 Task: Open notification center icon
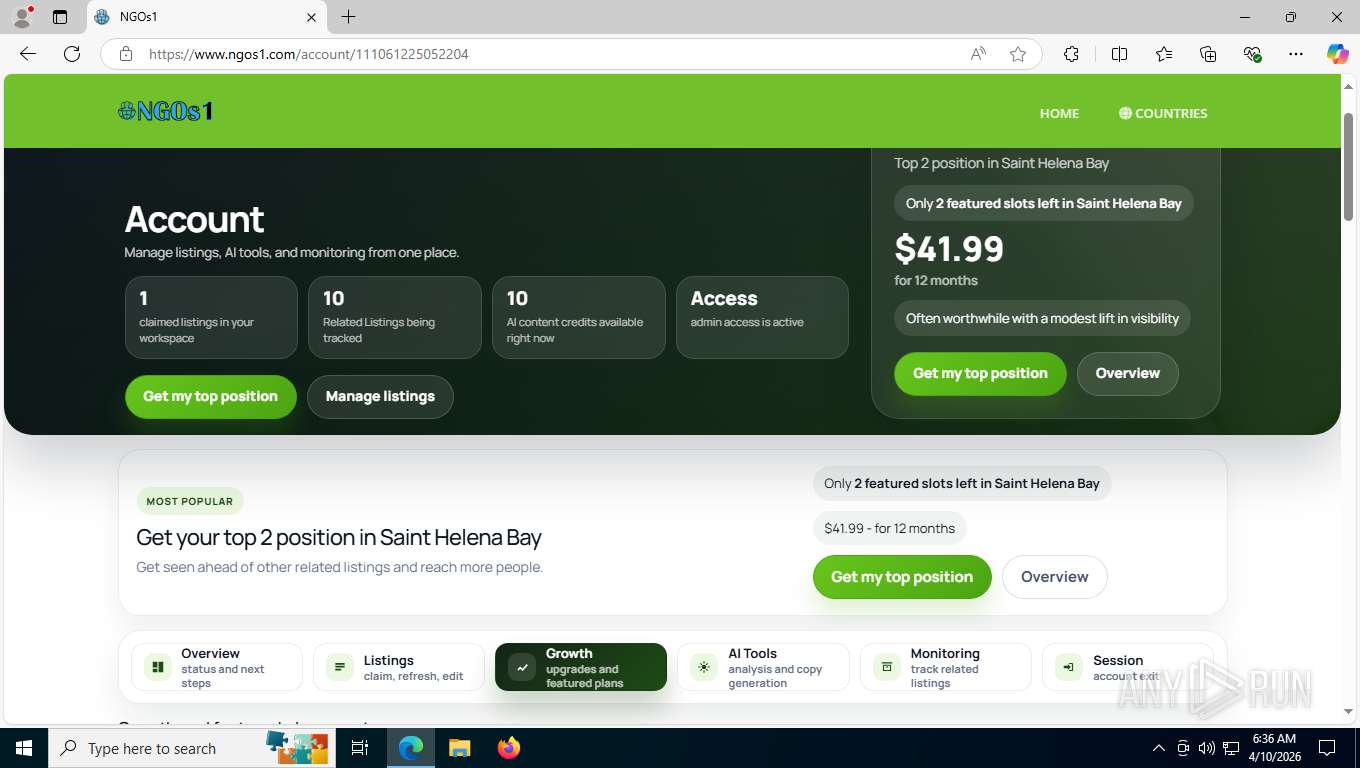coord(1327,748)
